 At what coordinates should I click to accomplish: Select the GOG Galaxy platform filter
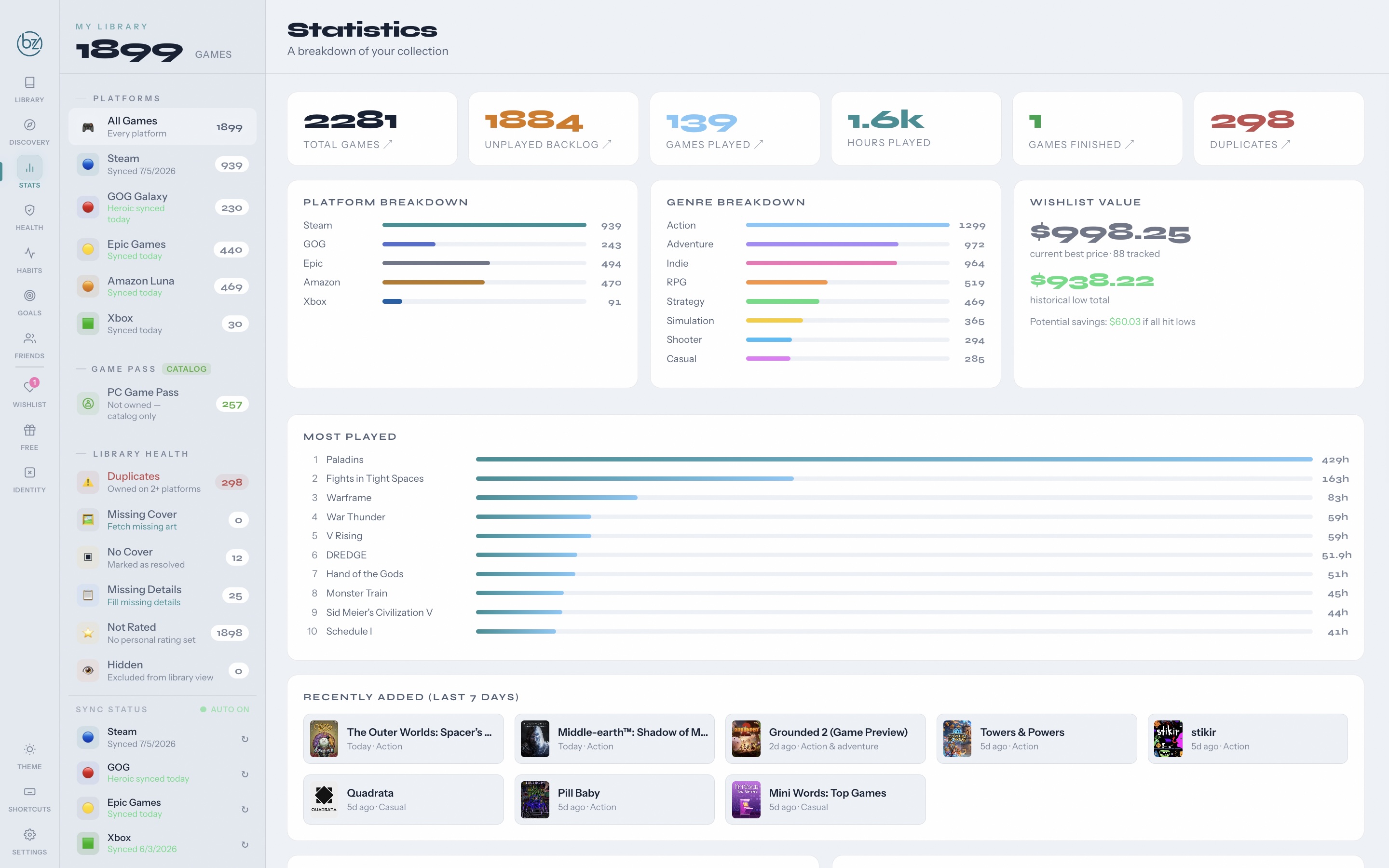(x=163, y=207)
